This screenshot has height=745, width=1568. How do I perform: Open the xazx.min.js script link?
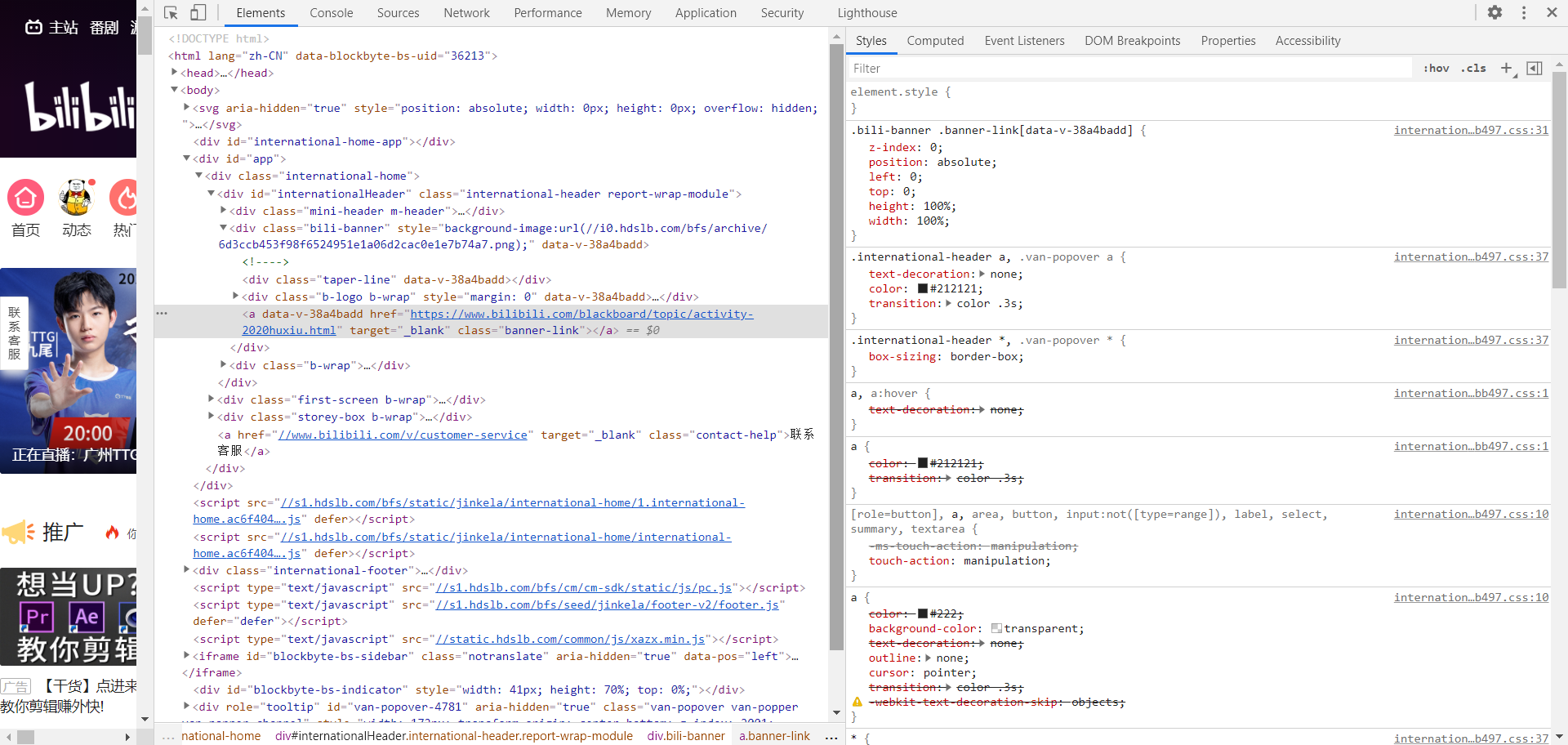click(x=570, y=640)
